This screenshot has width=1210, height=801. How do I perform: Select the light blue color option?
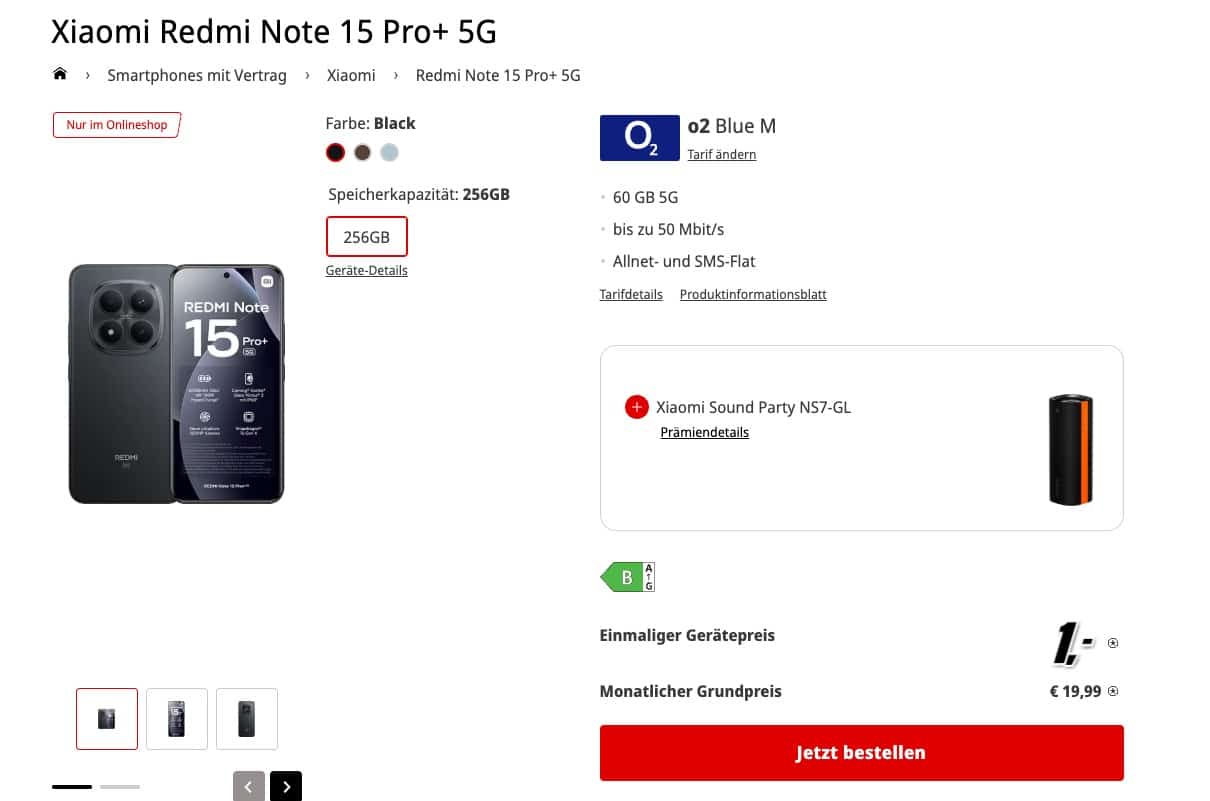pos(389,152)
